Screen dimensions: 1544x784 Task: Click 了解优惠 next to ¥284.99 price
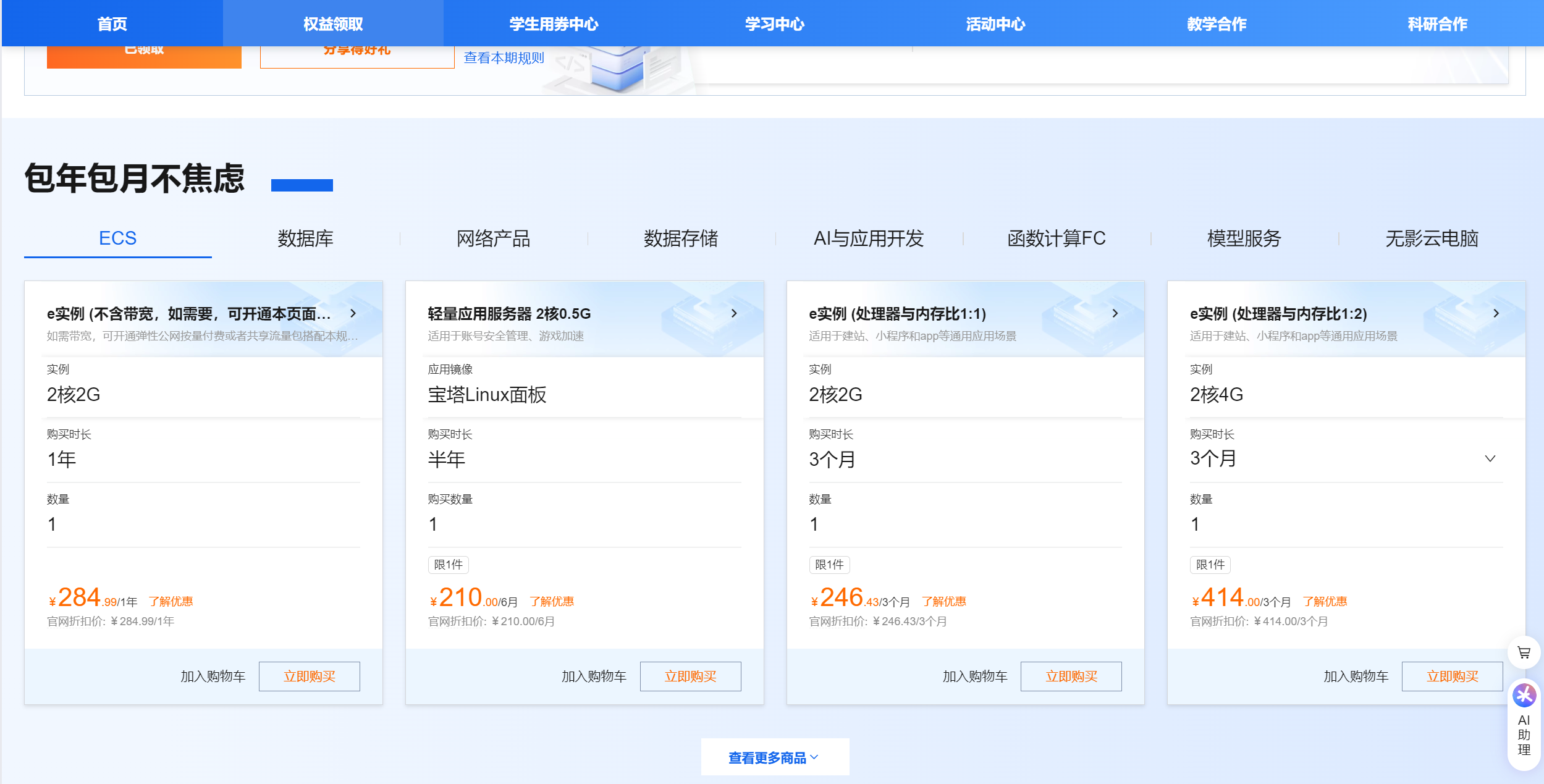171,601
